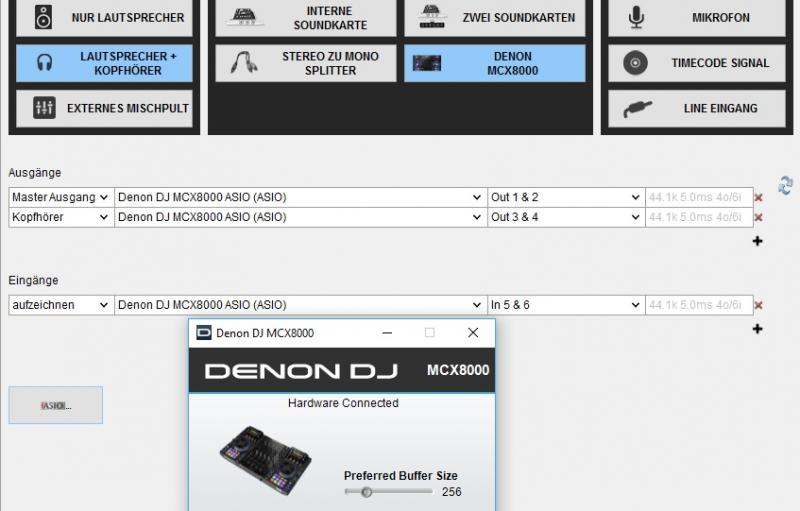Select the Nur Lautsprecher output option

[x=104, y=18]
